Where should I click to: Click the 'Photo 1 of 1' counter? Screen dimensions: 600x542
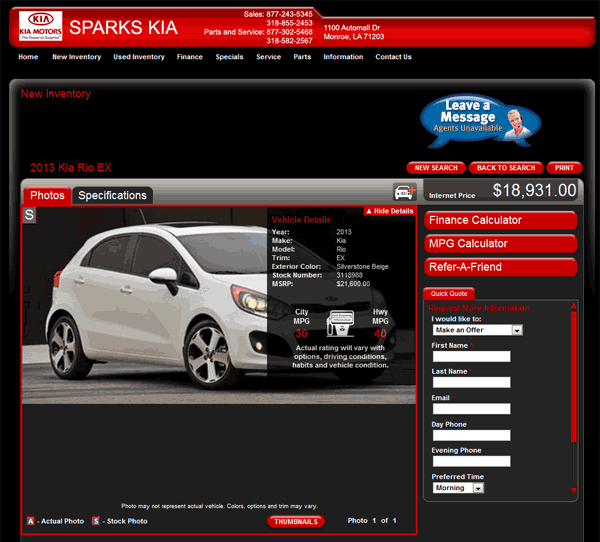(372, 521)
